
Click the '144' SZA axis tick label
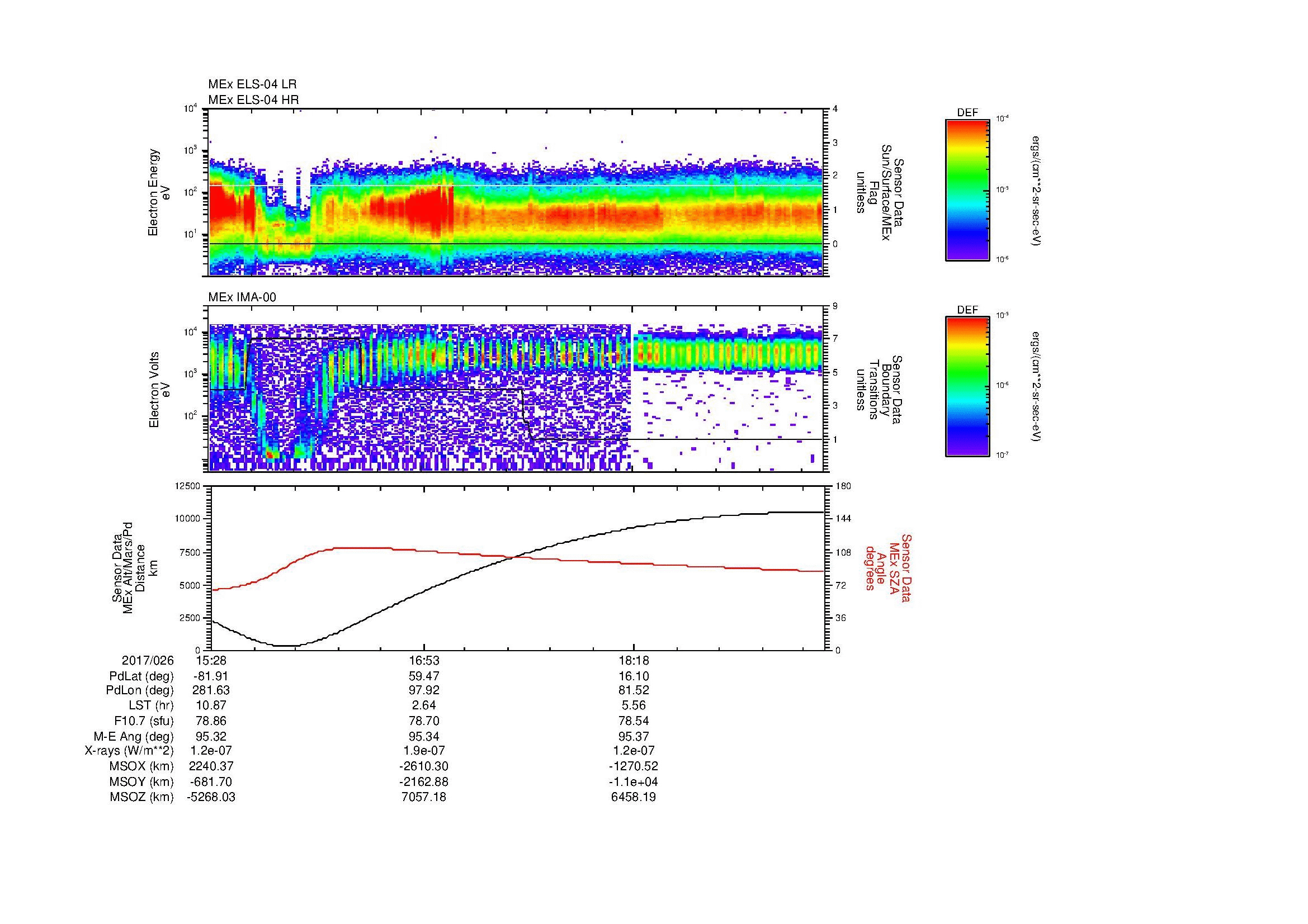click(843, 519)
